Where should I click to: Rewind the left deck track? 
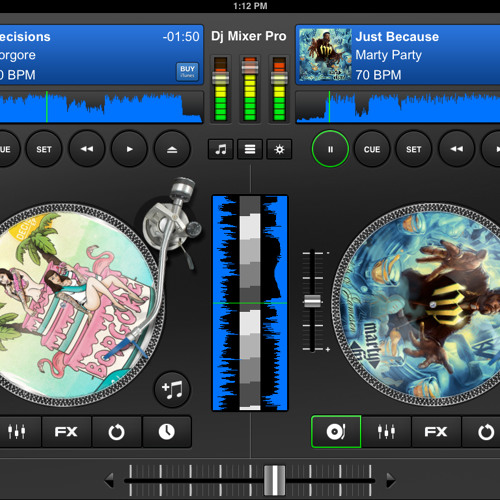tap(87, 149)
